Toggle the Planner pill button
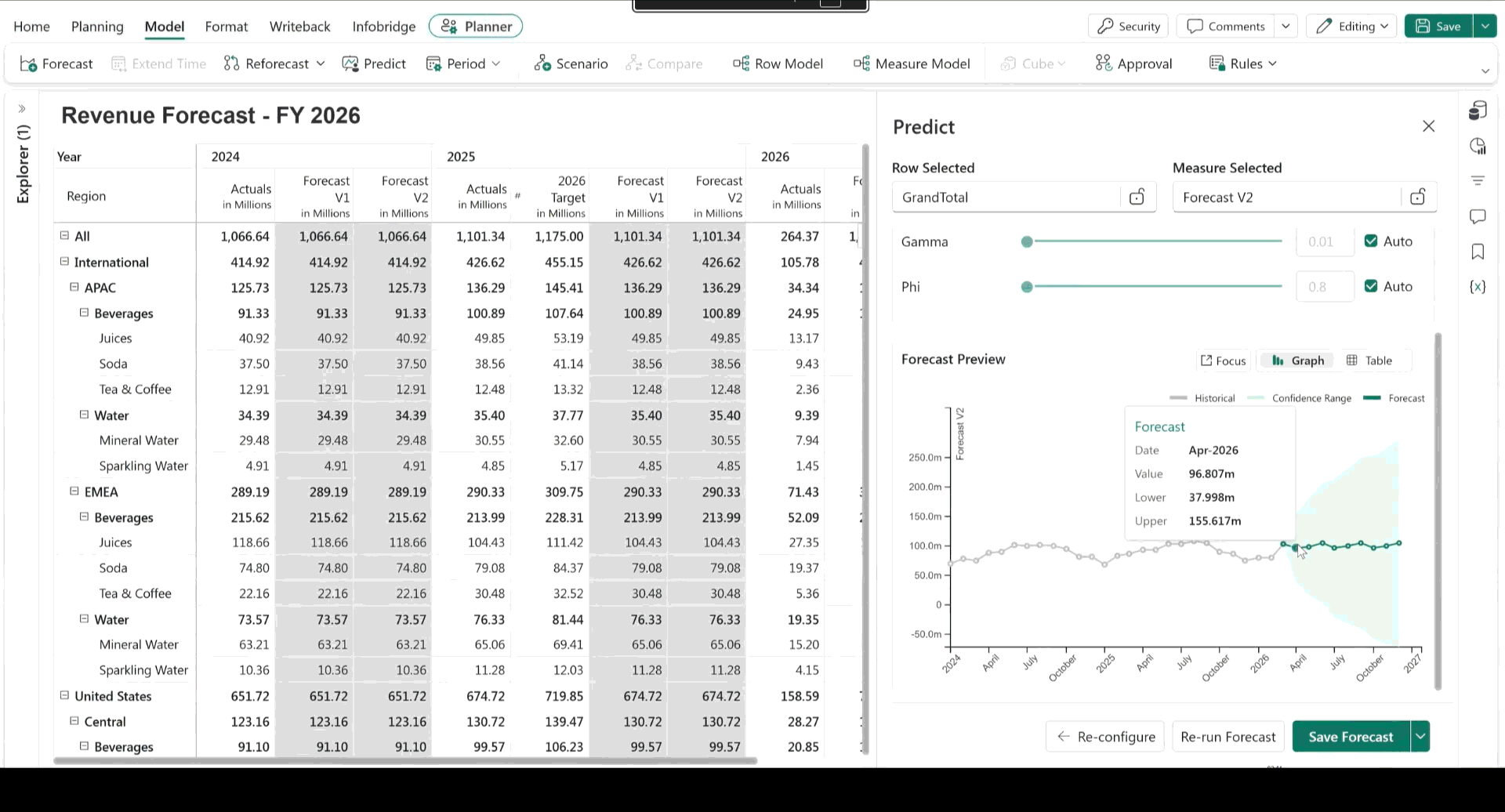This screenshot has height=812, width=1505. tap(476, 26)
